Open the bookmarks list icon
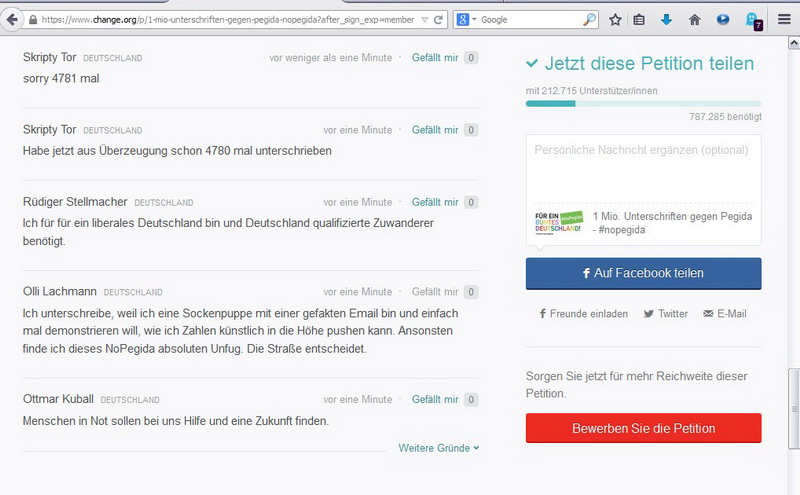The image size is (800, 495). (x=640, y=20)
